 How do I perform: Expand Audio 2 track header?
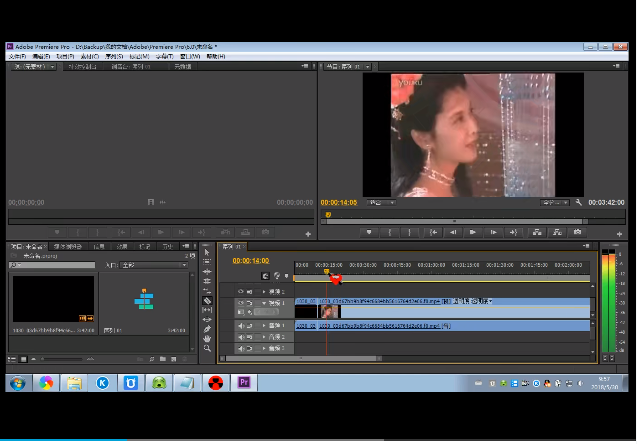pos(264,337)
